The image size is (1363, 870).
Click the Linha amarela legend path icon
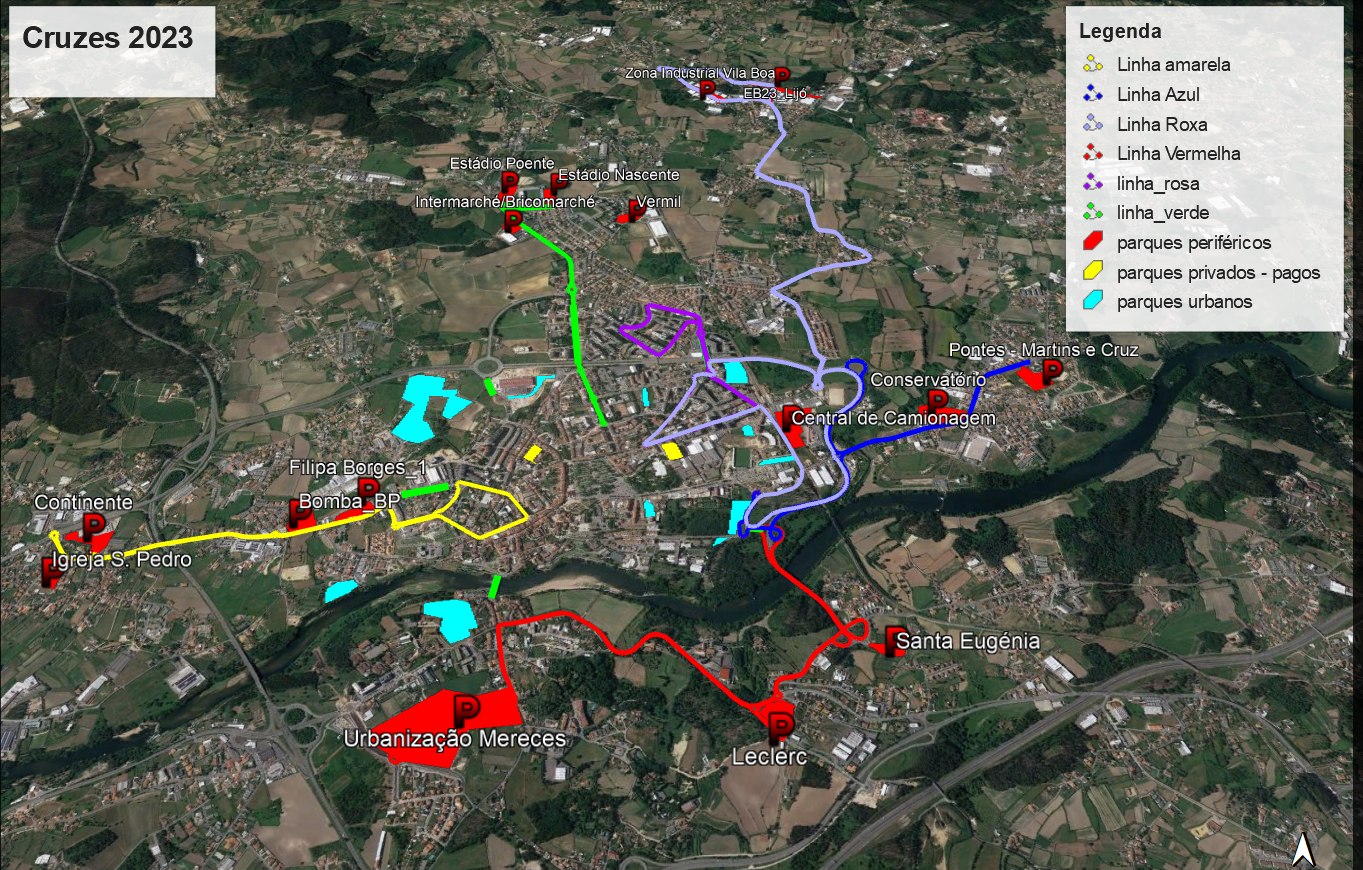1093,65
